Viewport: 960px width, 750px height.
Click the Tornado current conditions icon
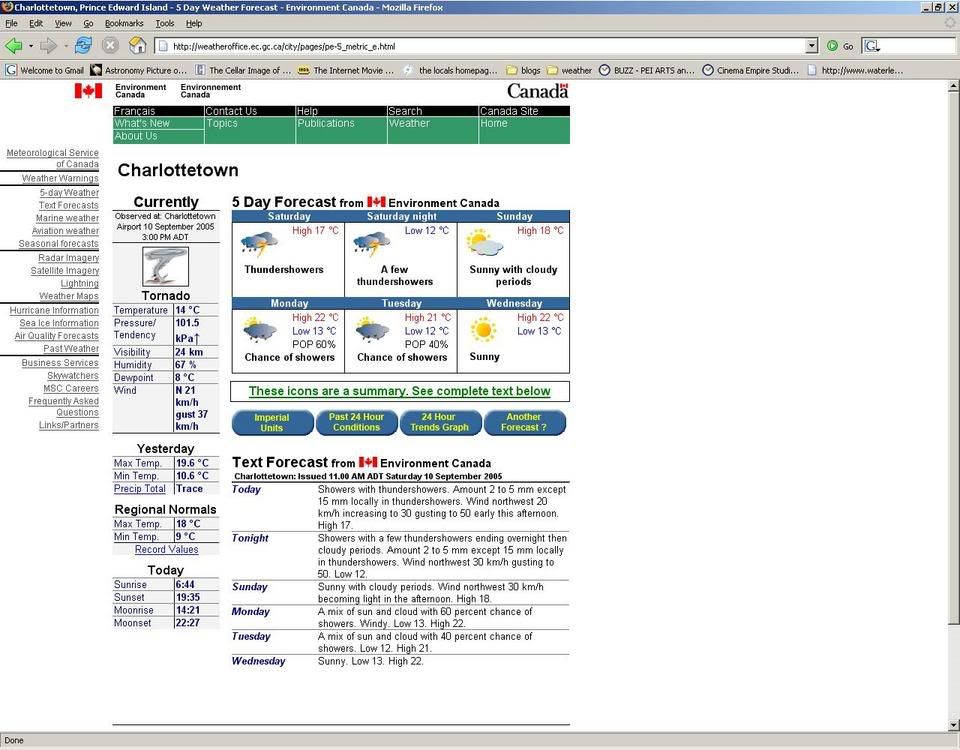[165, 267]
